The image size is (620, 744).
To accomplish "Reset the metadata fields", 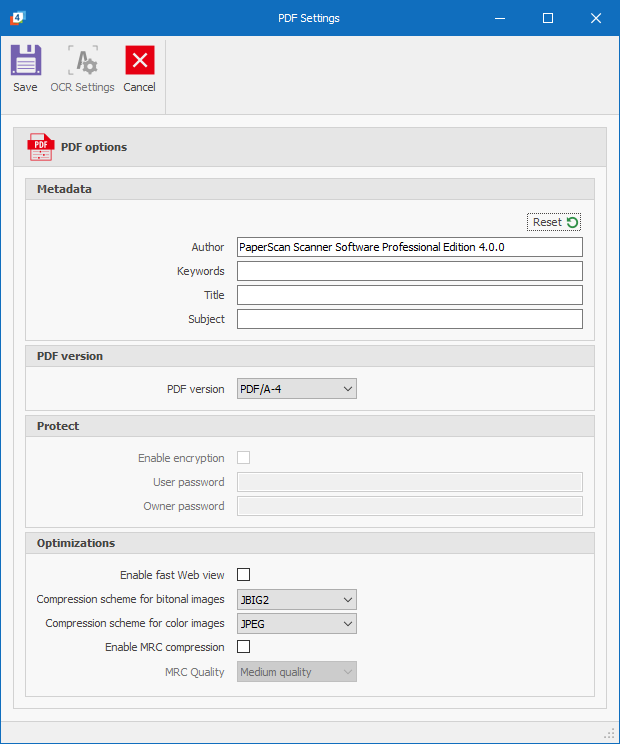I will click(x=554, y=222).
